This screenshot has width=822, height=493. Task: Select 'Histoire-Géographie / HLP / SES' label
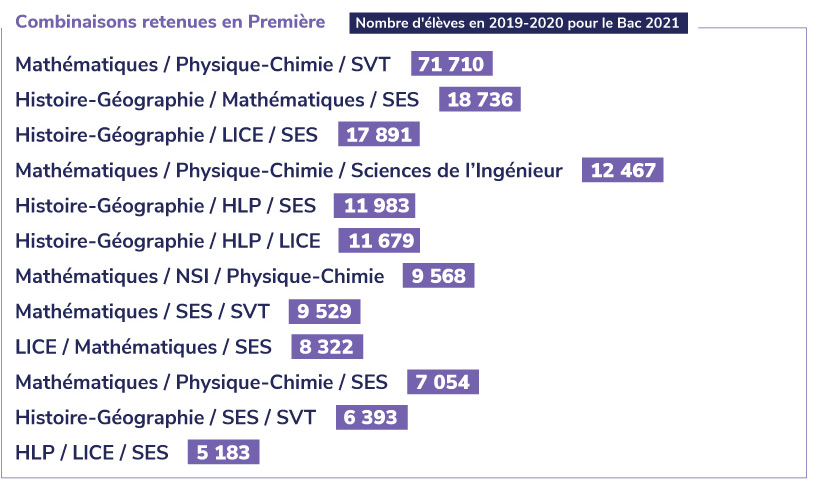166,206
